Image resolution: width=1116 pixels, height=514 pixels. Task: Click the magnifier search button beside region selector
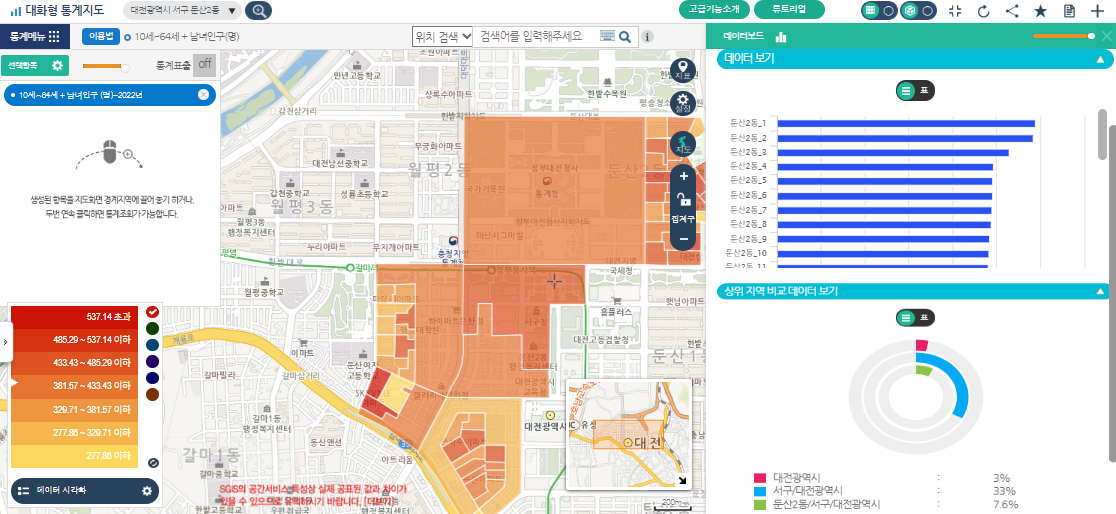tap(258, 11)
